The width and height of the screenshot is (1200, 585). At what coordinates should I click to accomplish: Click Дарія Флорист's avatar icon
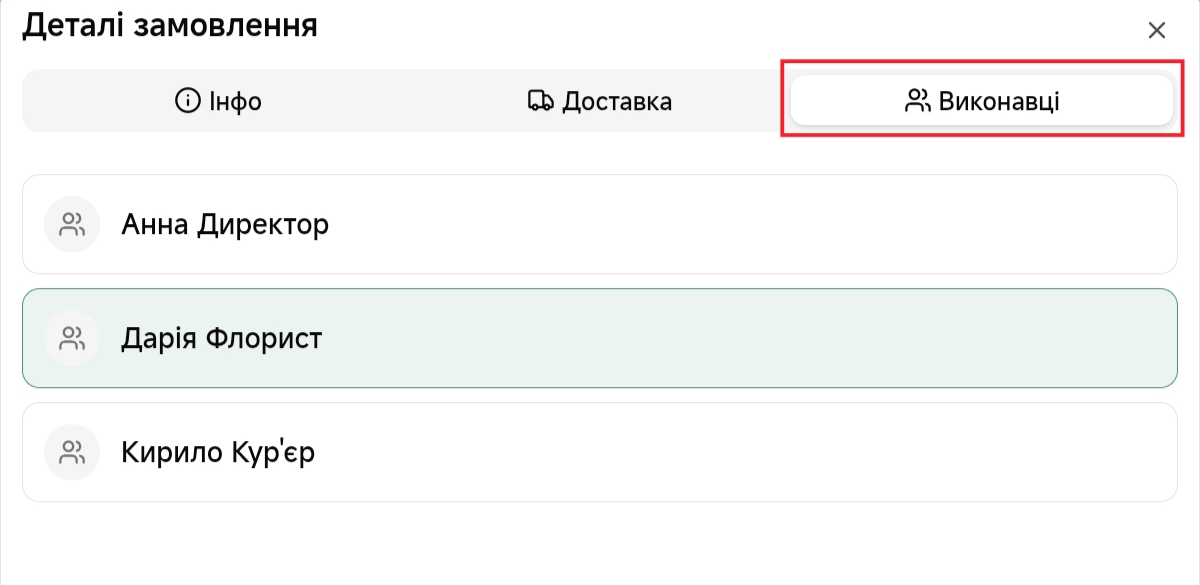click(72, 338)
